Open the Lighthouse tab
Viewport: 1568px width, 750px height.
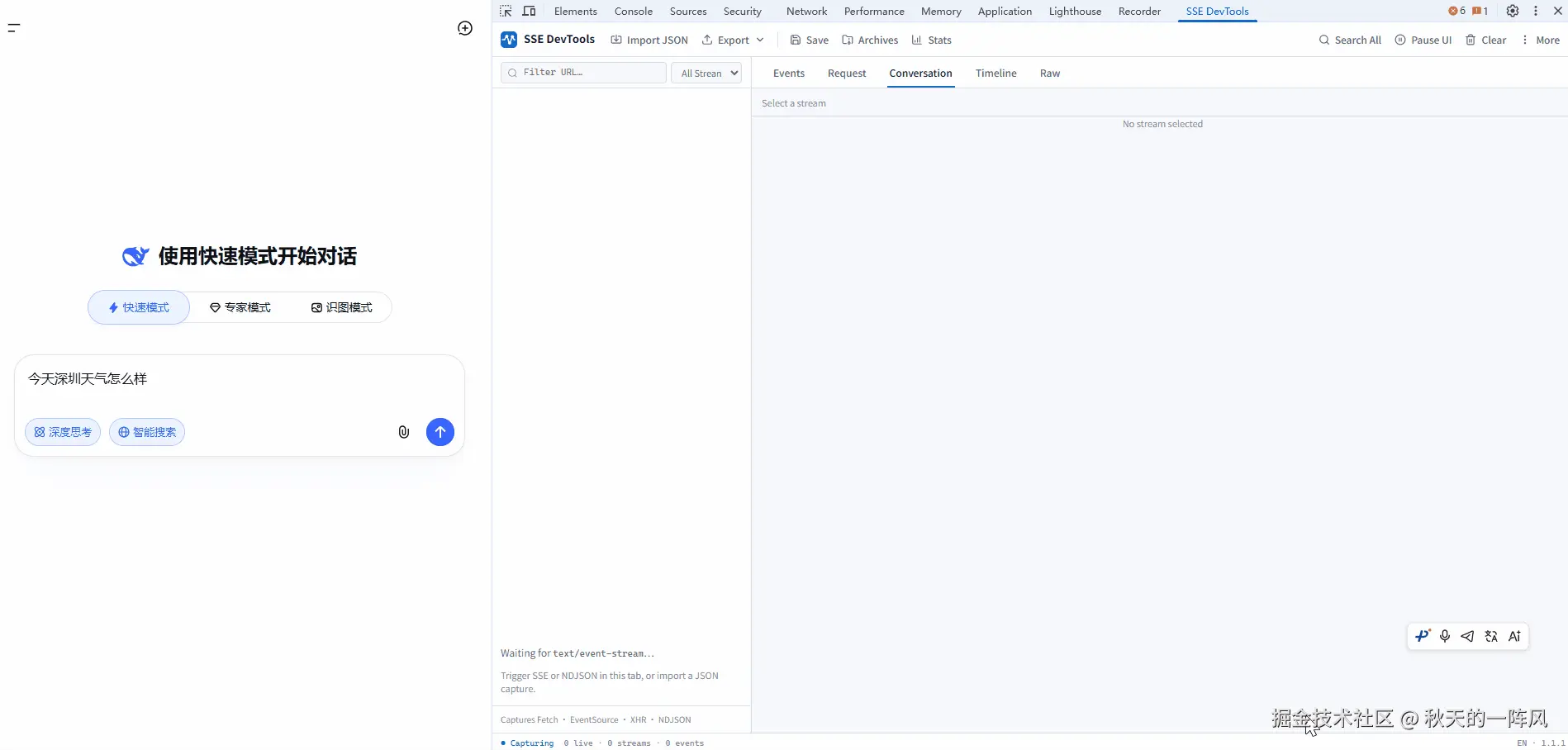(1075, 11)
